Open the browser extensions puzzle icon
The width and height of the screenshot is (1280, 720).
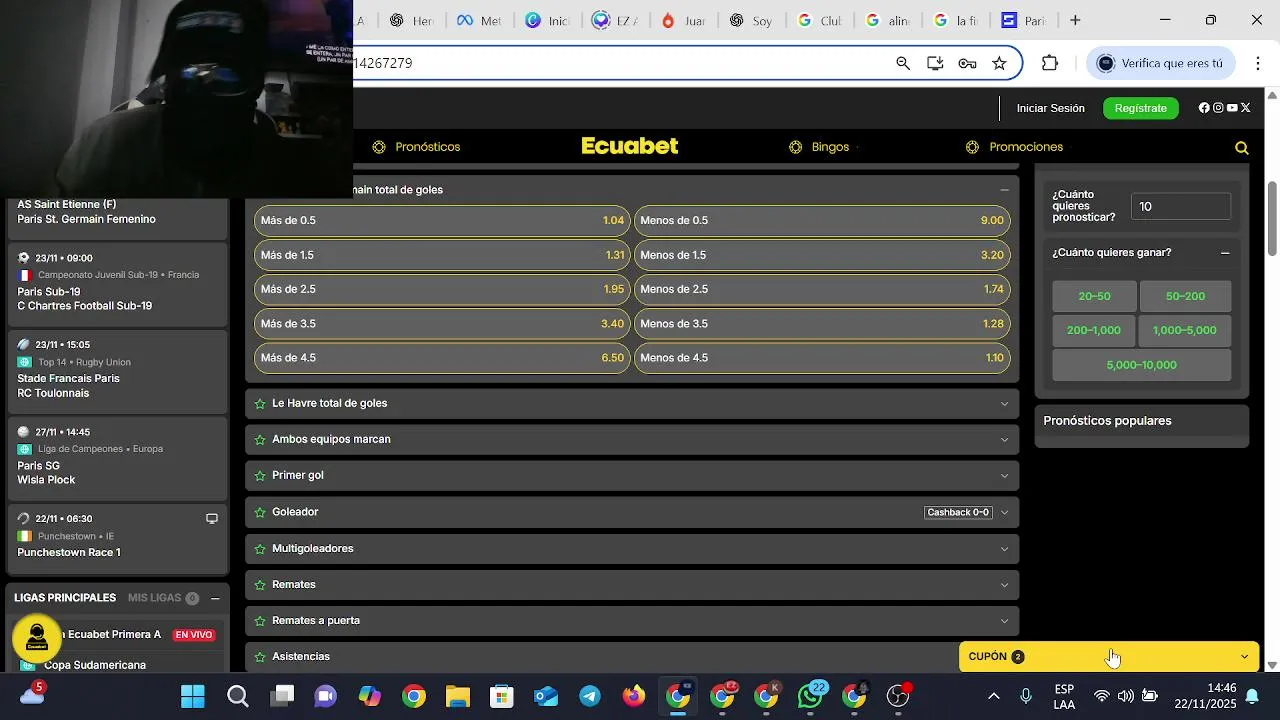1050,63
